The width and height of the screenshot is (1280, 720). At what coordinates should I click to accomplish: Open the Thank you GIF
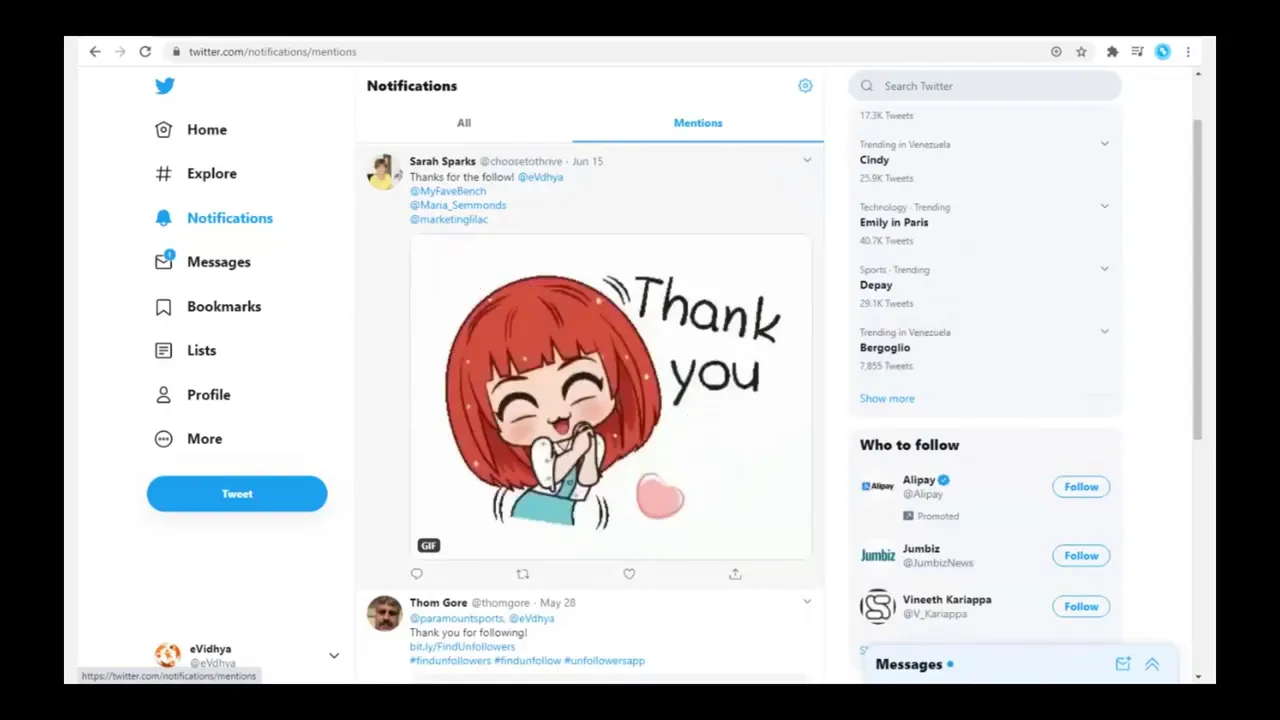tap(610, 396)
